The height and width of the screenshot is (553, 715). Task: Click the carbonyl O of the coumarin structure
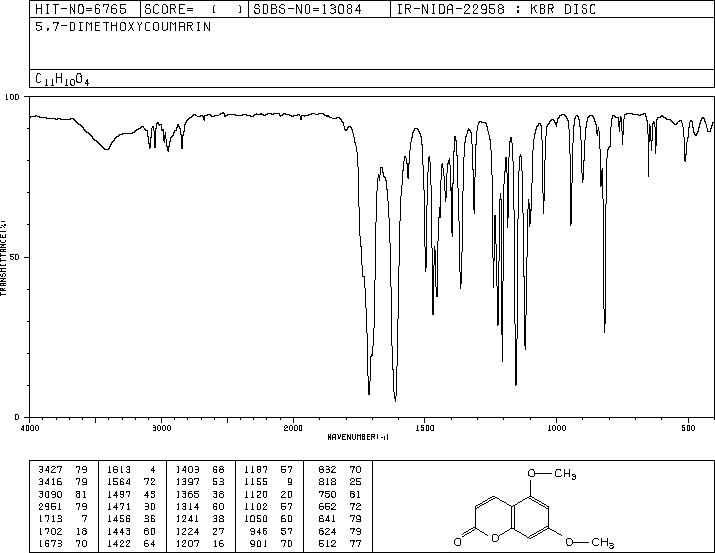click(458, 542)
